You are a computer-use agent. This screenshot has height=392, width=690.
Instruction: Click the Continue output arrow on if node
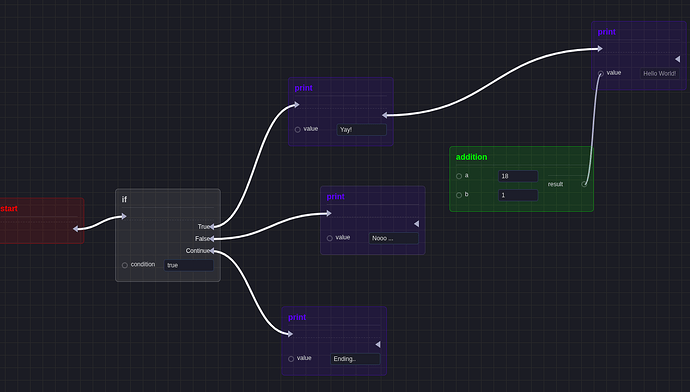(212, 251)
